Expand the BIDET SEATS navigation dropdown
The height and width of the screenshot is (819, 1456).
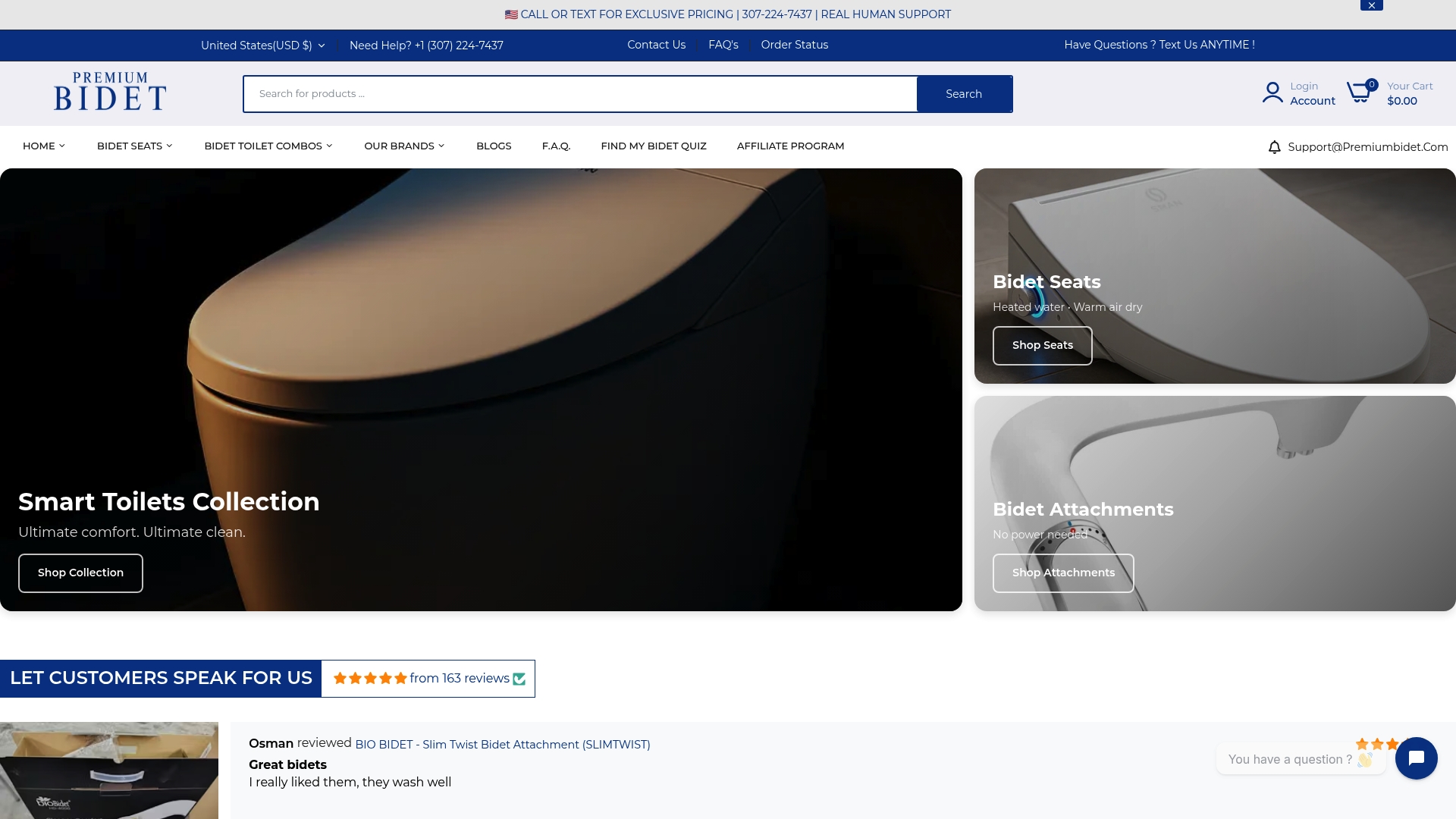point(134,146)
